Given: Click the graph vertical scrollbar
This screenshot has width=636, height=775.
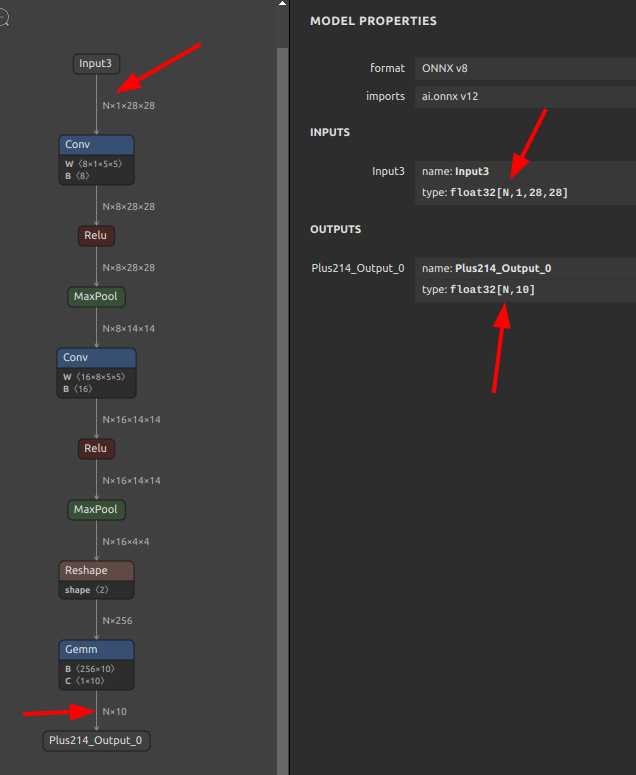Looking at the screenshot, I should pyautogui.click(x=282, y=410).
